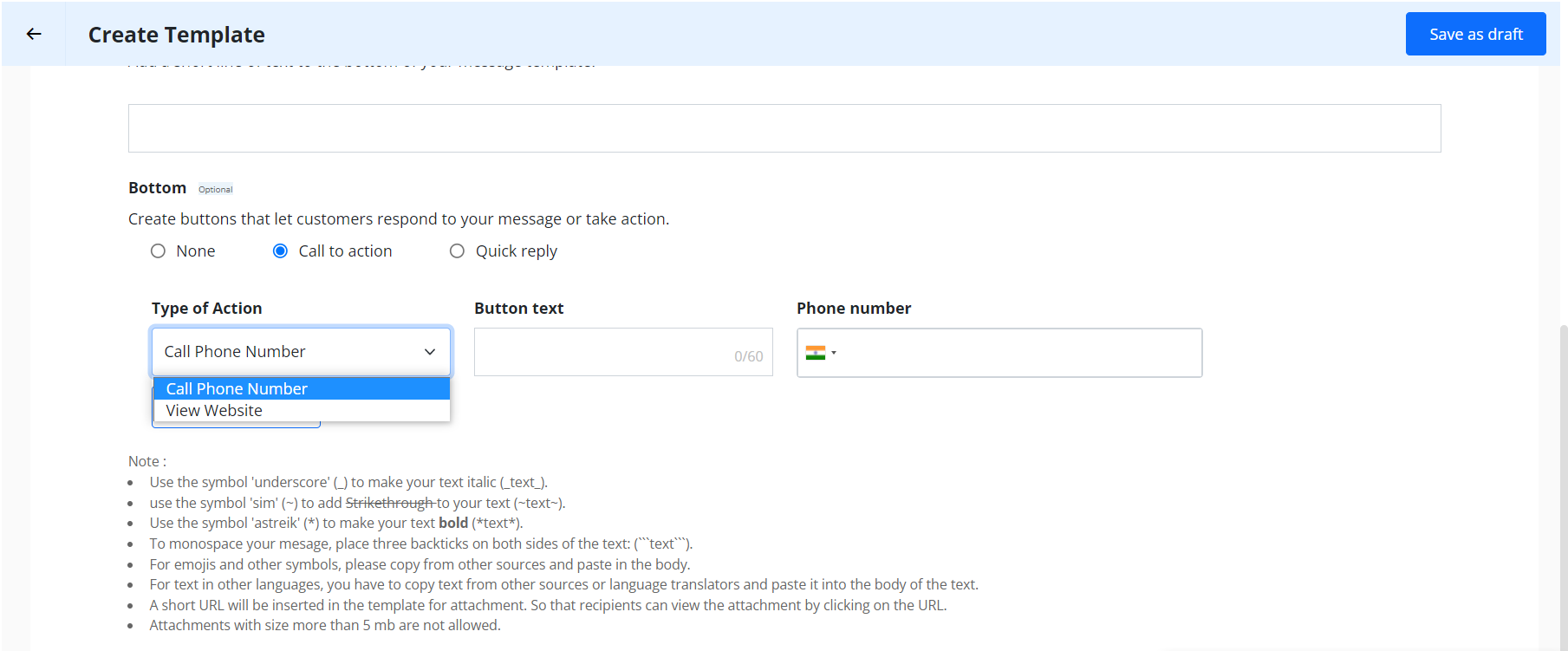Click the note about short URL attachment
Screen dimensions: 1568x651
pos(548,606)
